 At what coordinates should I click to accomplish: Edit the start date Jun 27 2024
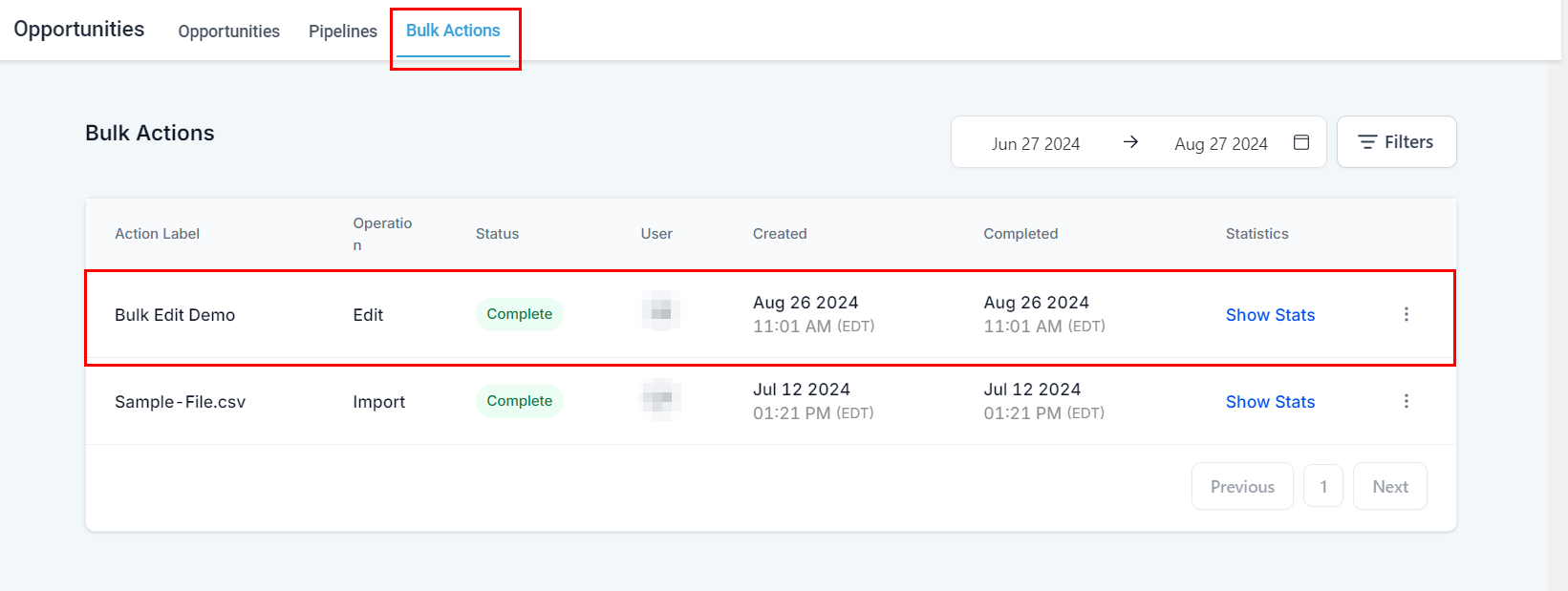pos(1035,144)
